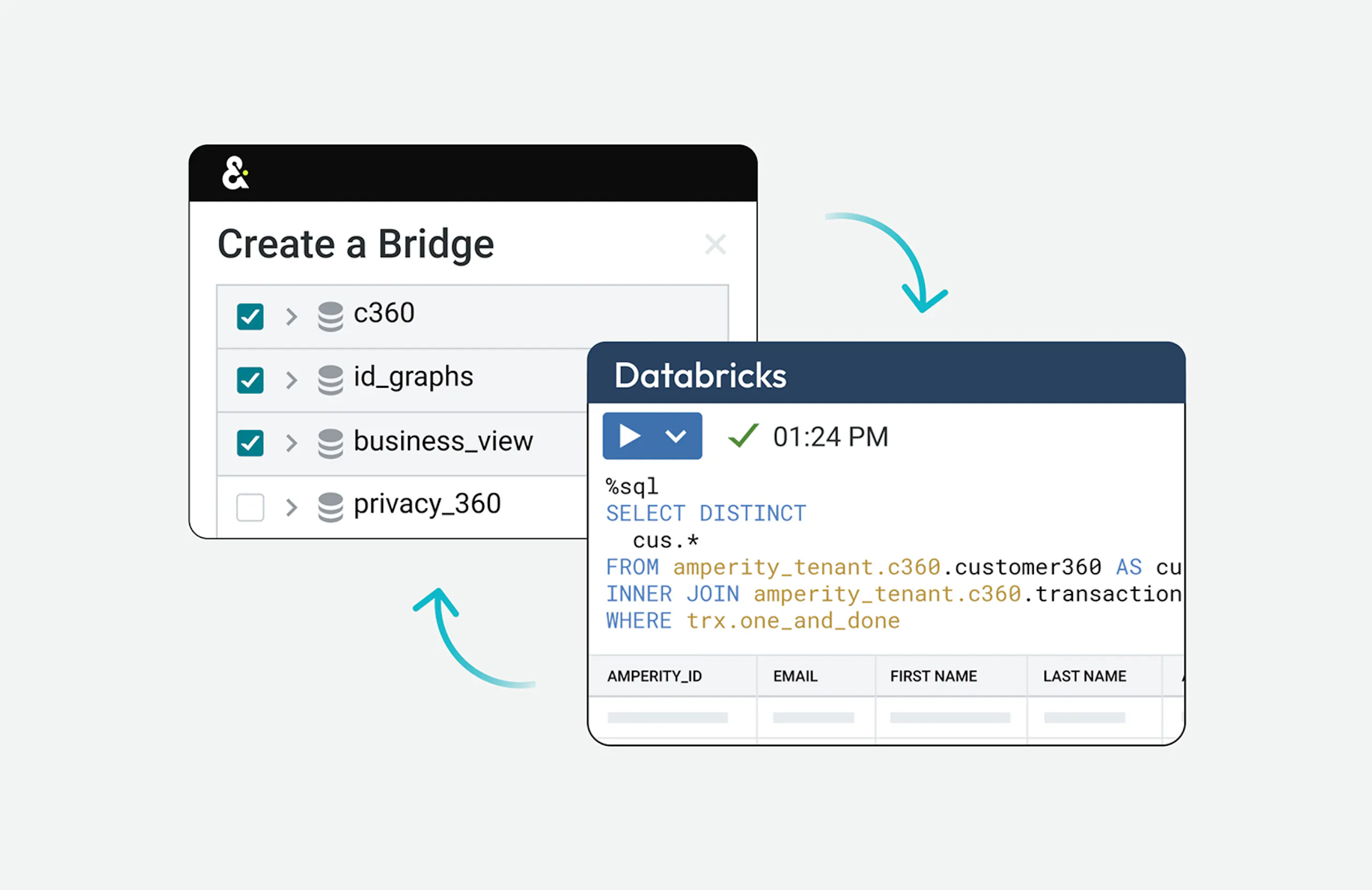This screenshot has height=890, width=1372.
Task: Open the run options dropdown arrow
Action: pyautogui.click(x=676, y=436)
